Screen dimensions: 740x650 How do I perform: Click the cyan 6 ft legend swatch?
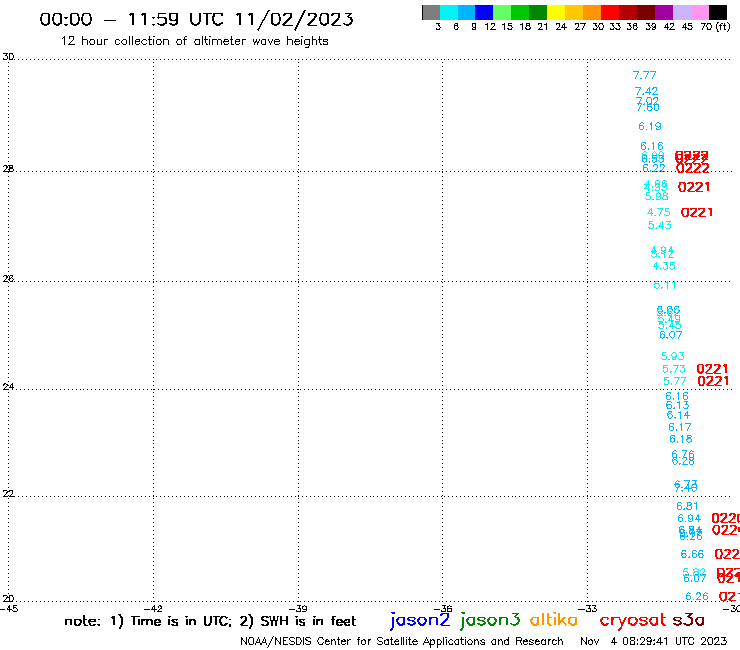click(449, 12)
